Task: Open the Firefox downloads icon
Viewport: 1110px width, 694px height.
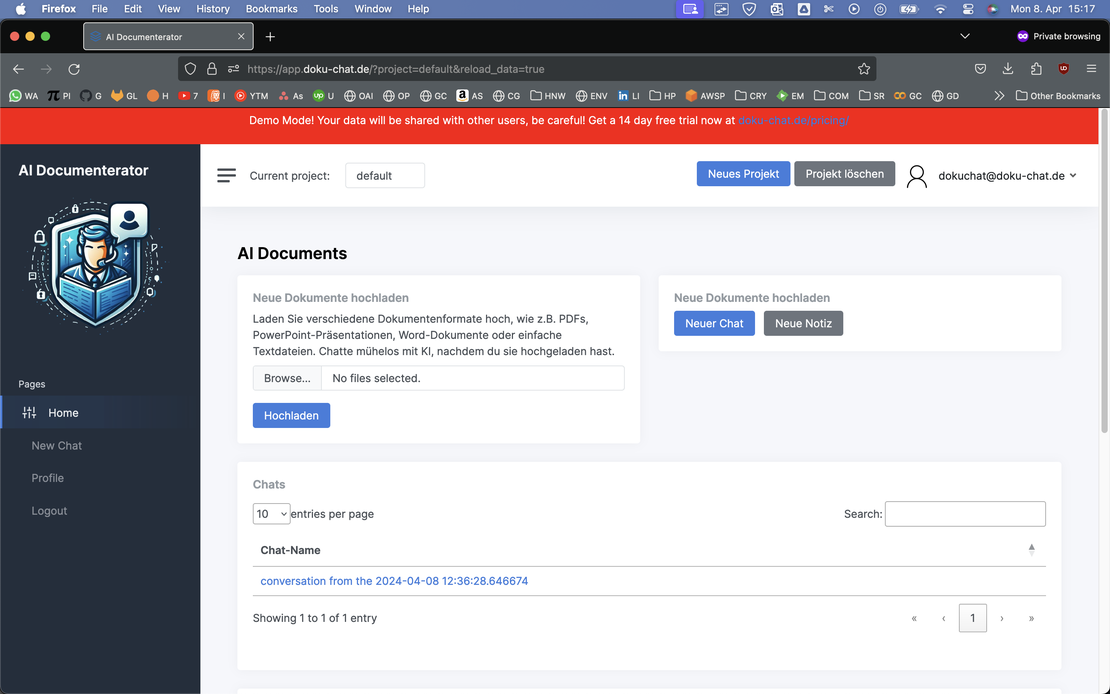Action: [x=1008, y=69]
